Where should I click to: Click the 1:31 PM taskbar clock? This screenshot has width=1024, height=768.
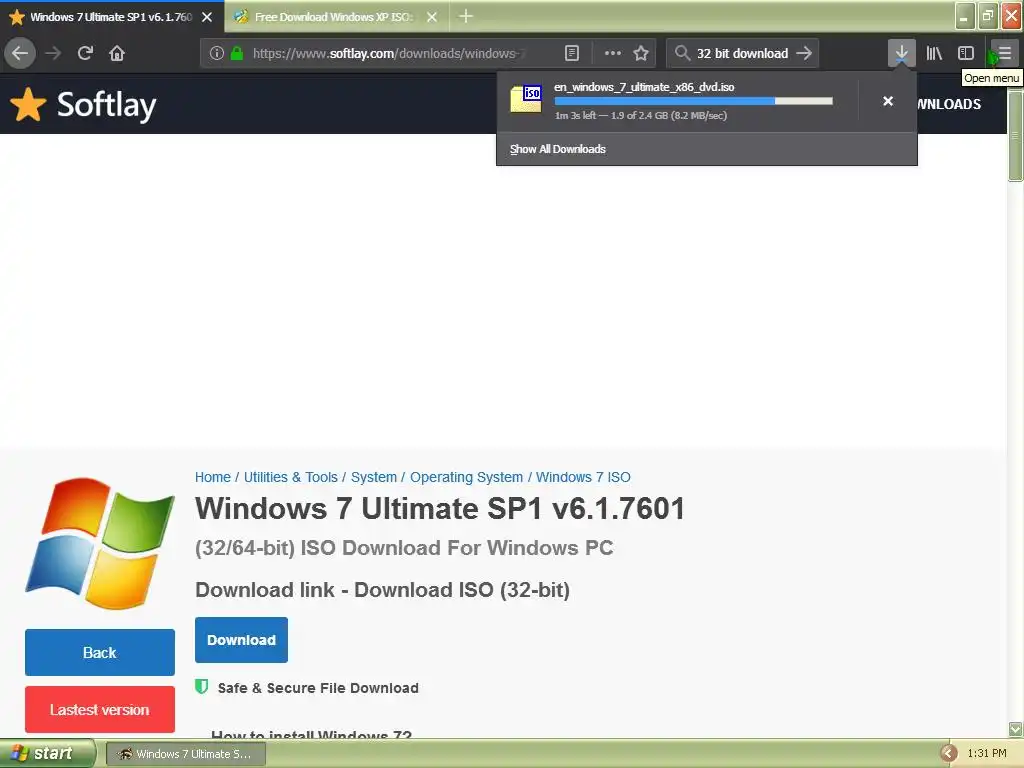[987, 754]
